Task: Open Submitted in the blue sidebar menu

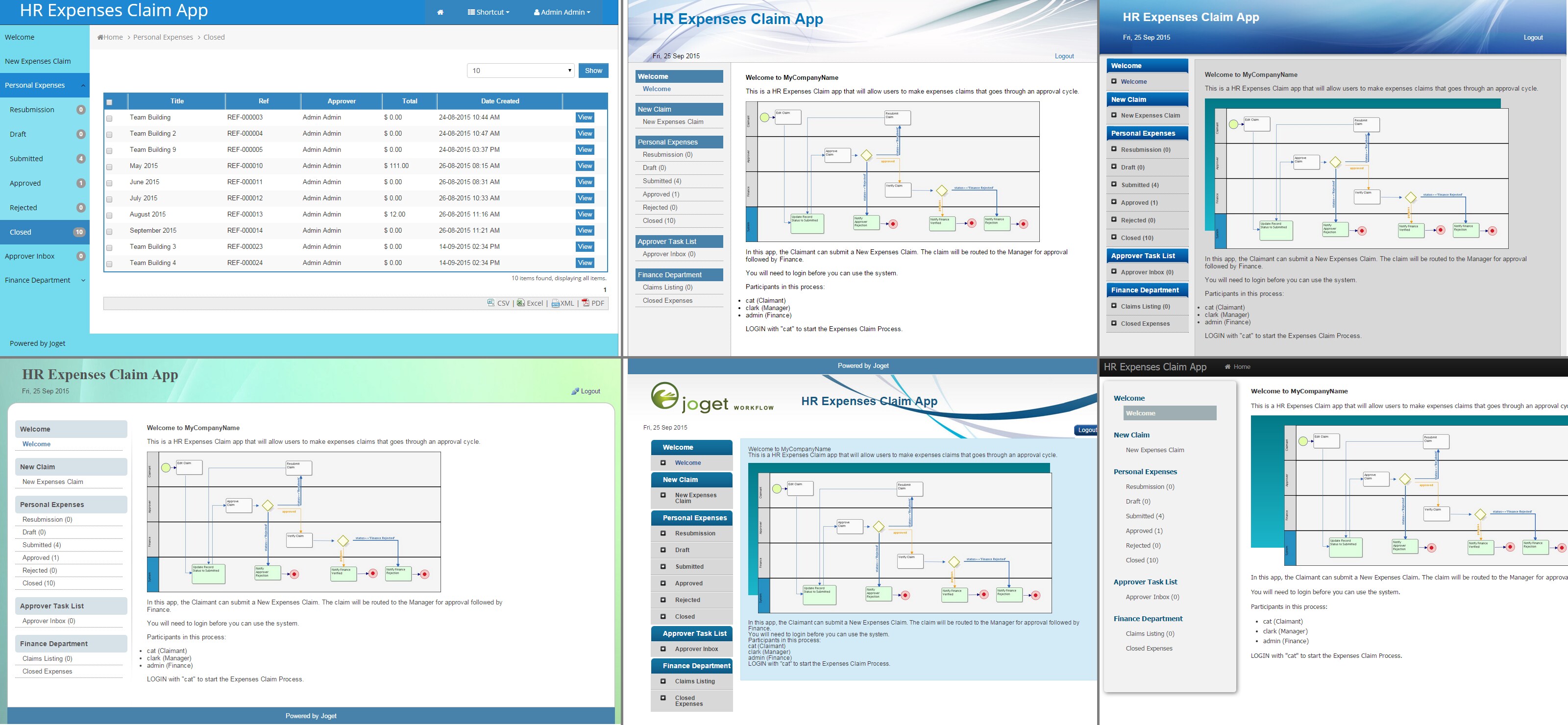Action: (x=26, y=158)
